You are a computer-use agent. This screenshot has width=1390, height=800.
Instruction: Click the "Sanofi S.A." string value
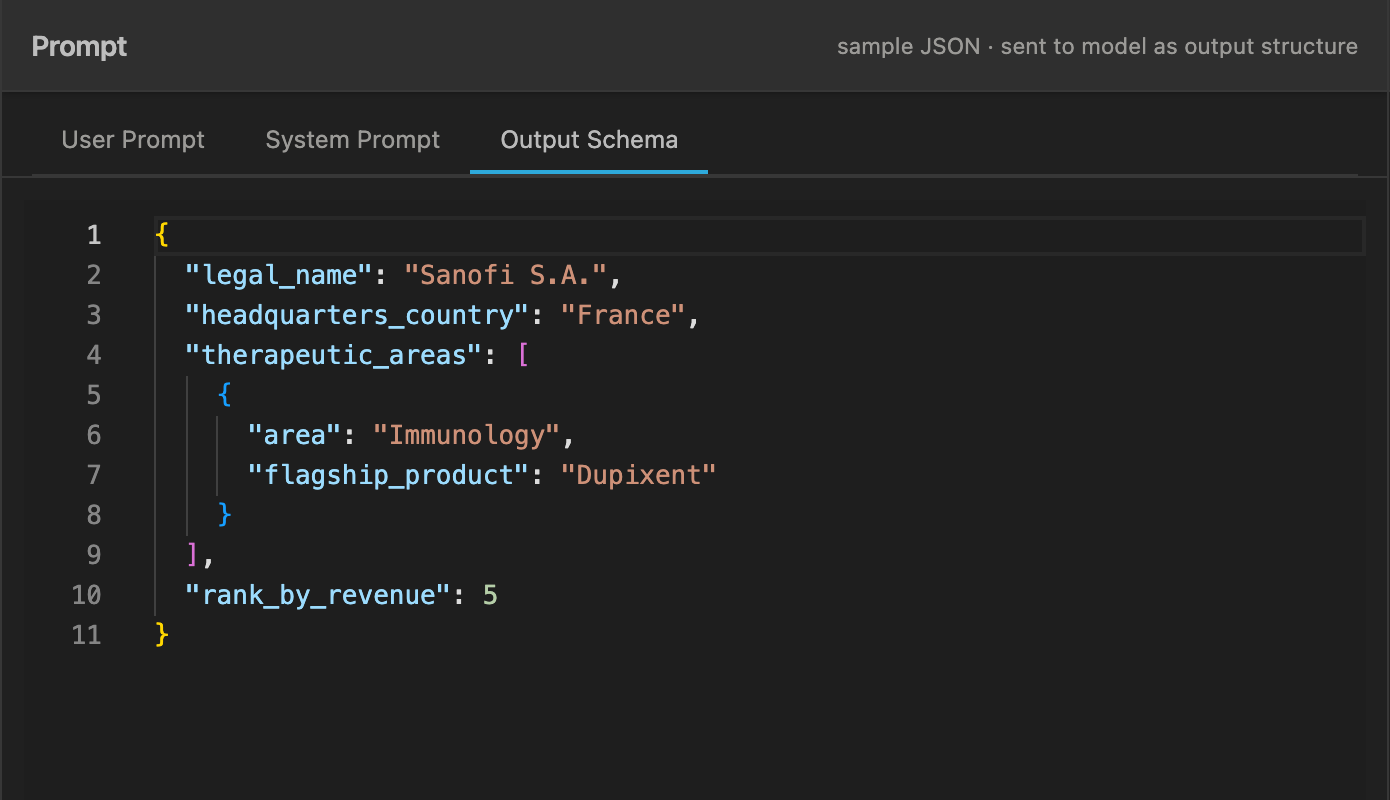click(506, 275)
